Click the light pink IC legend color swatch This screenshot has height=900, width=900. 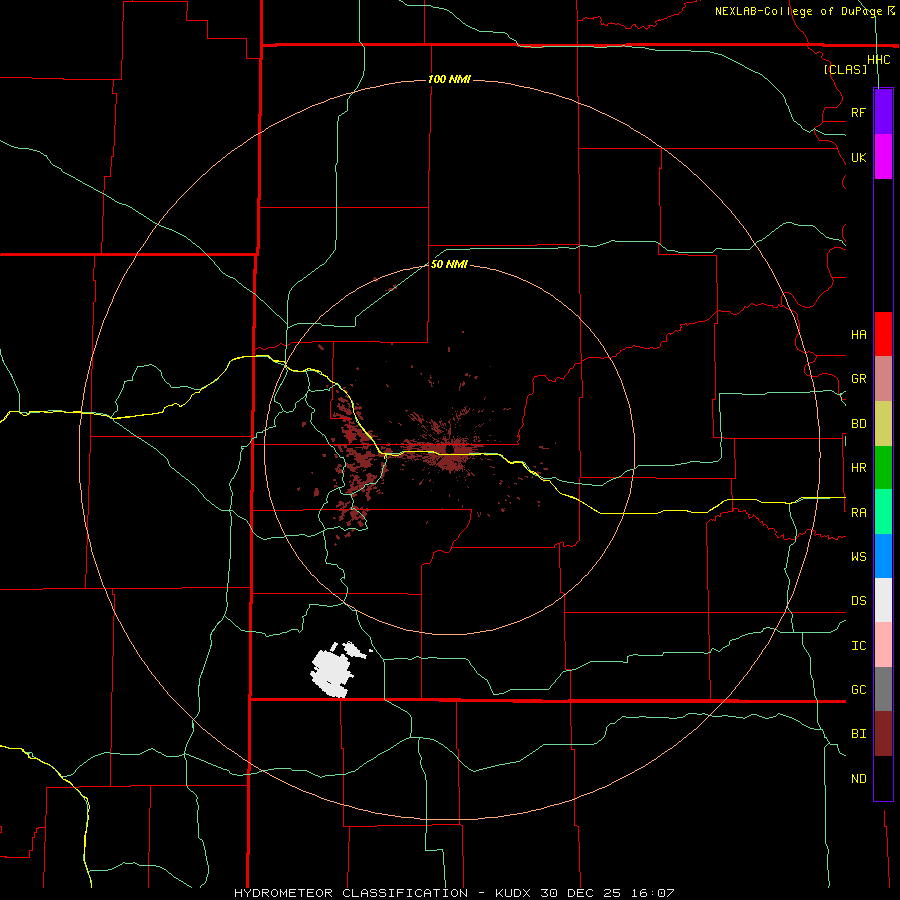pyautogui.click(x=883, y=645)
